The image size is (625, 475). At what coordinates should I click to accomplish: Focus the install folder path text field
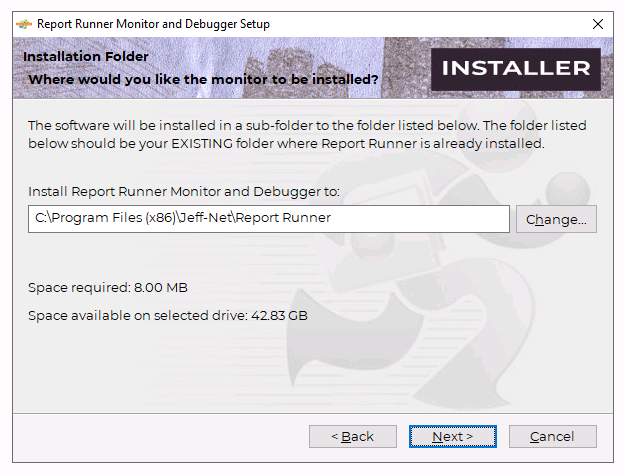coord(268,218)
